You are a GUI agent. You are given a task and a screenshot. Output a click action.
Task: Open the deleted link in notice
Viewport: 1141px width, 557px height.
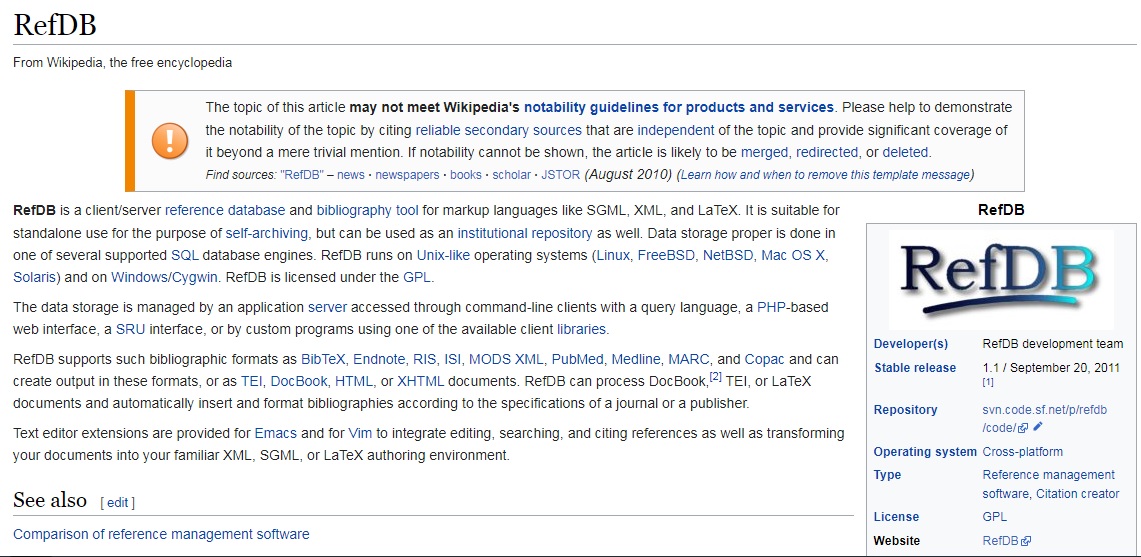(x=905, y=153)
